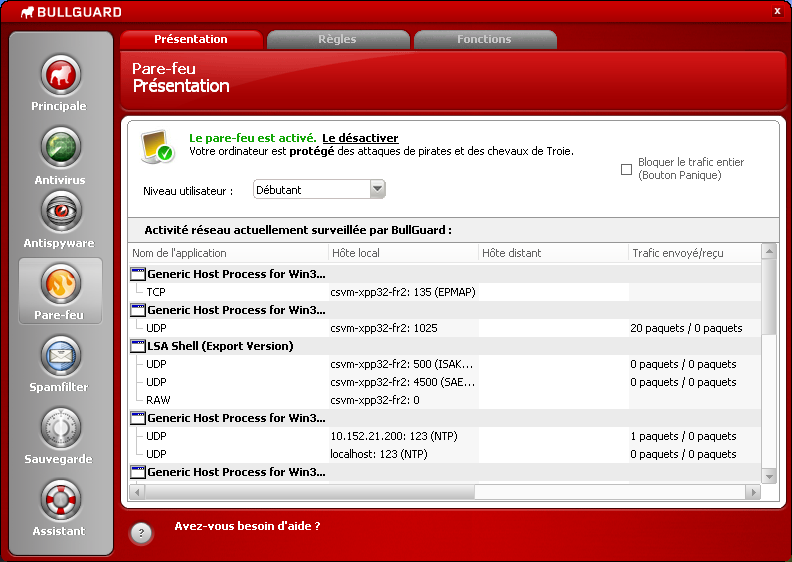Click Avez-vous besoin d'aide link
The image size is (792, 562).
(x=247, y=526)
